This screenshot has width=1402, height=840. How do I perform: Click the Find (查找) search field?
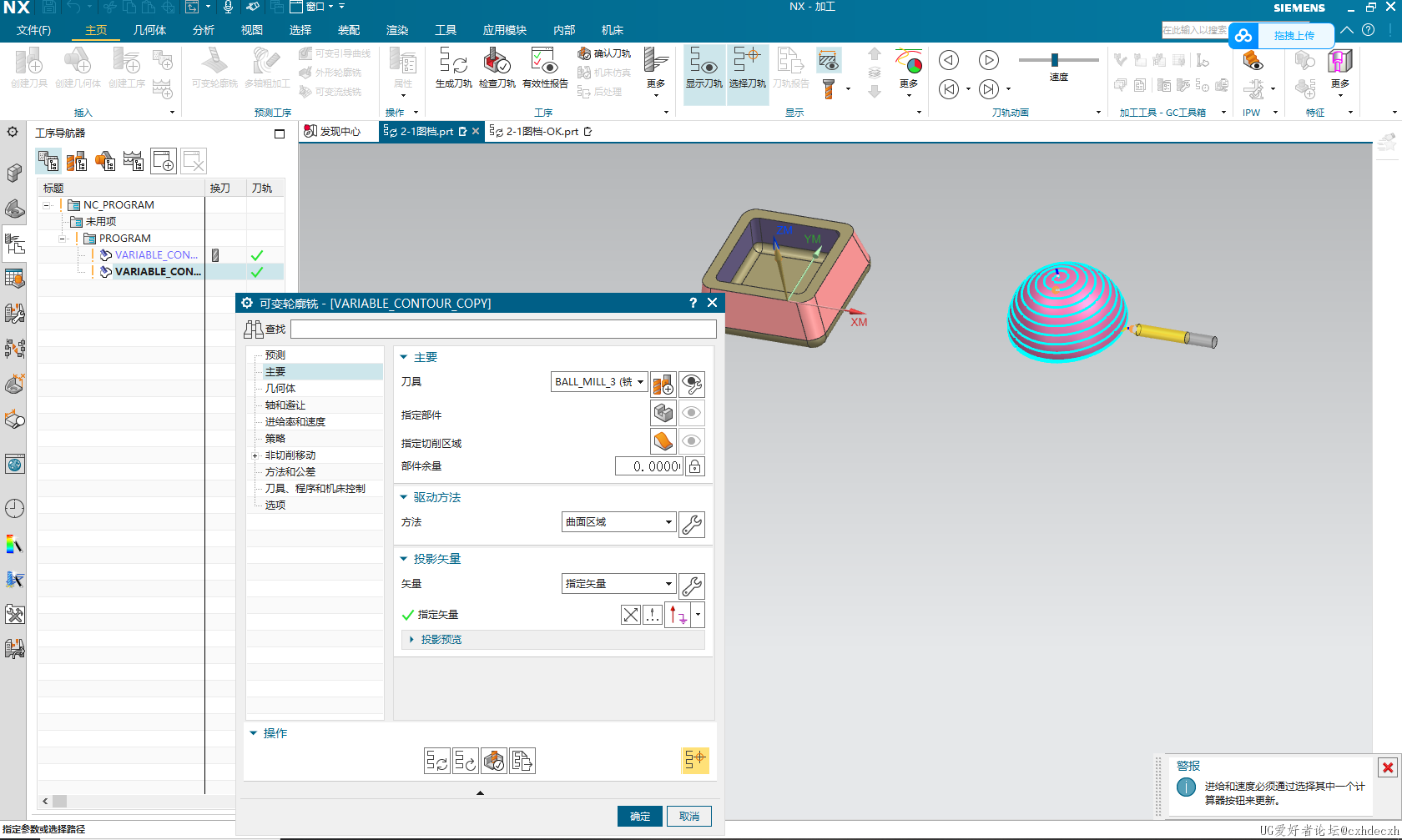503,329
